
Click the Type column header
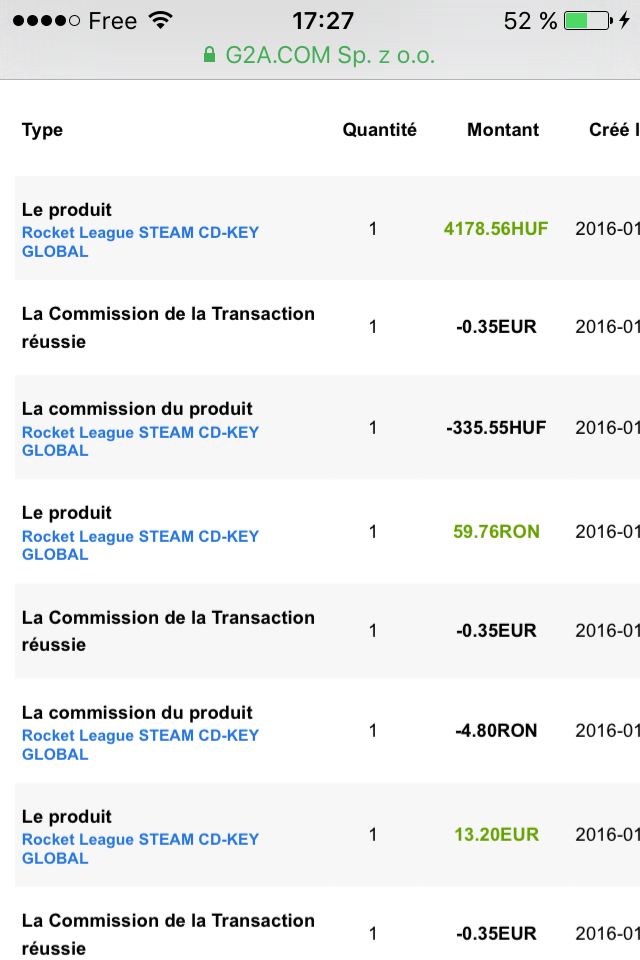point(42,130)
